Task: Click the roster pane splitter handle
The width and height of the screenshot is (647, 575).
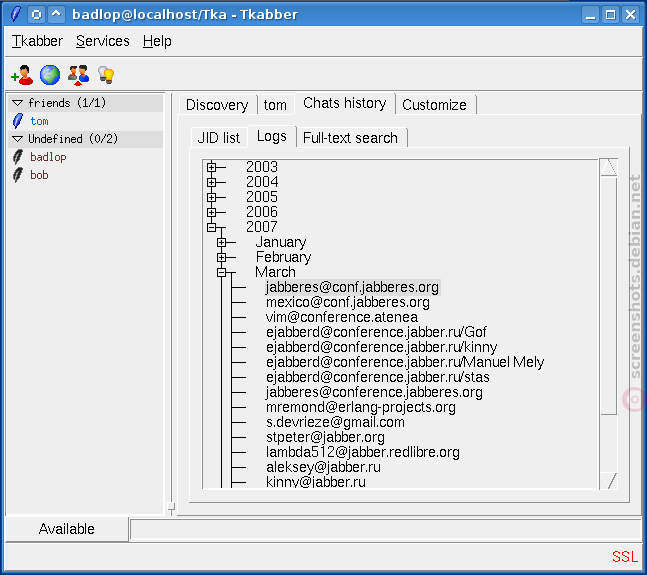Action: pyautogui.click(x=171, y=507)
